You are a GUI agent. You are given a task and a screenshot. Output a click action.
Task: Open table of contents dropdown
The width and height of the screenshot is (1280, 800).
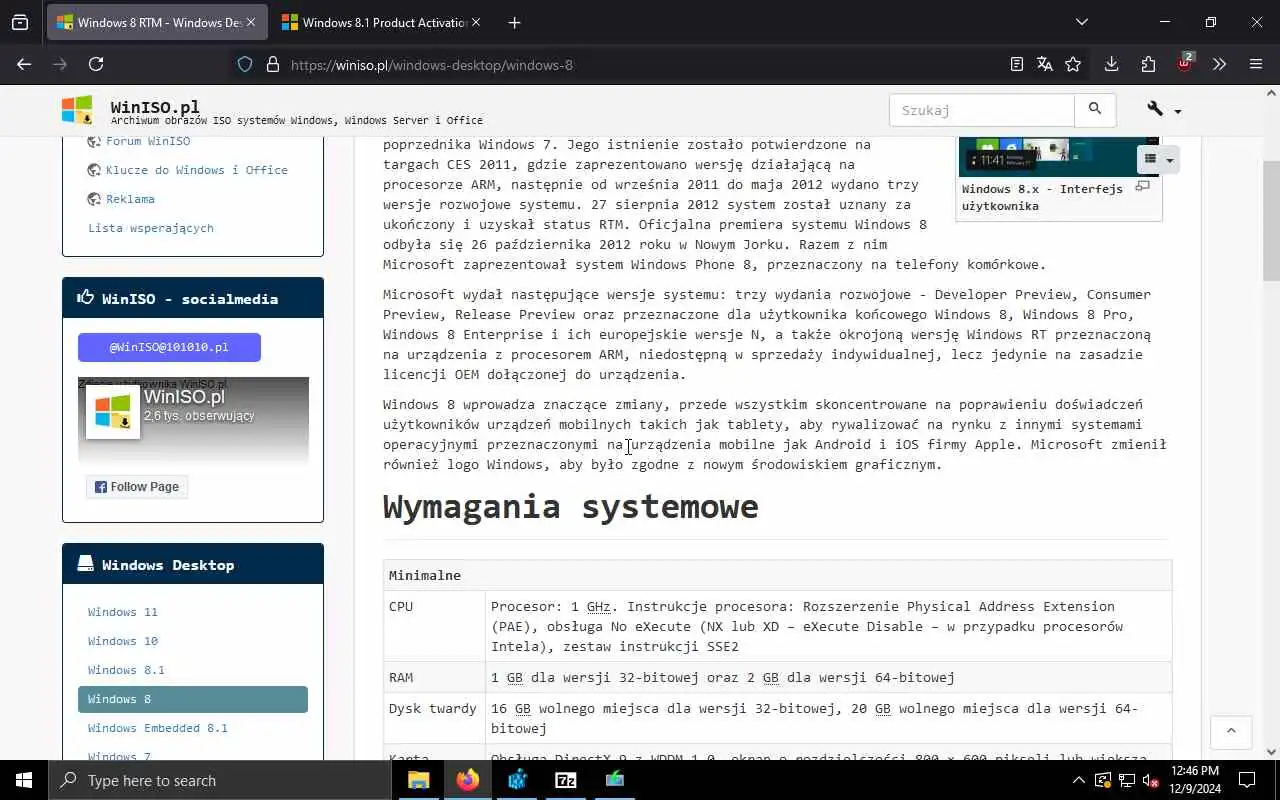[1158, 159]
